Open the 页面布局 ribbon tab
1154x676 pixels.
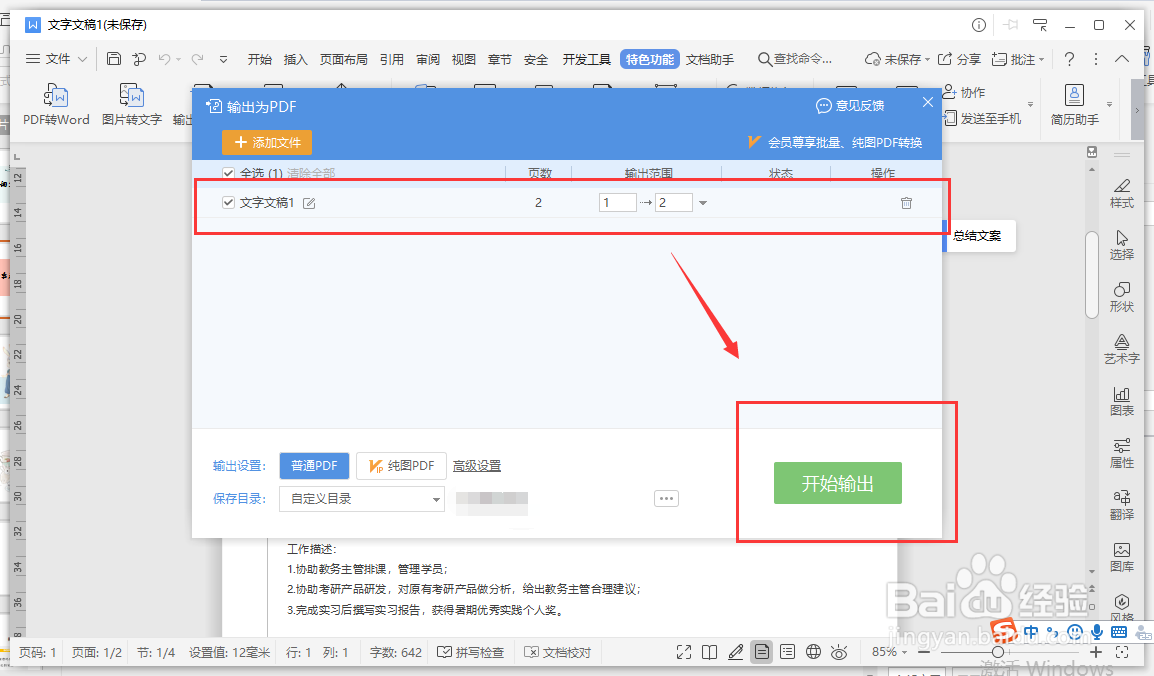tap(344, 60)
